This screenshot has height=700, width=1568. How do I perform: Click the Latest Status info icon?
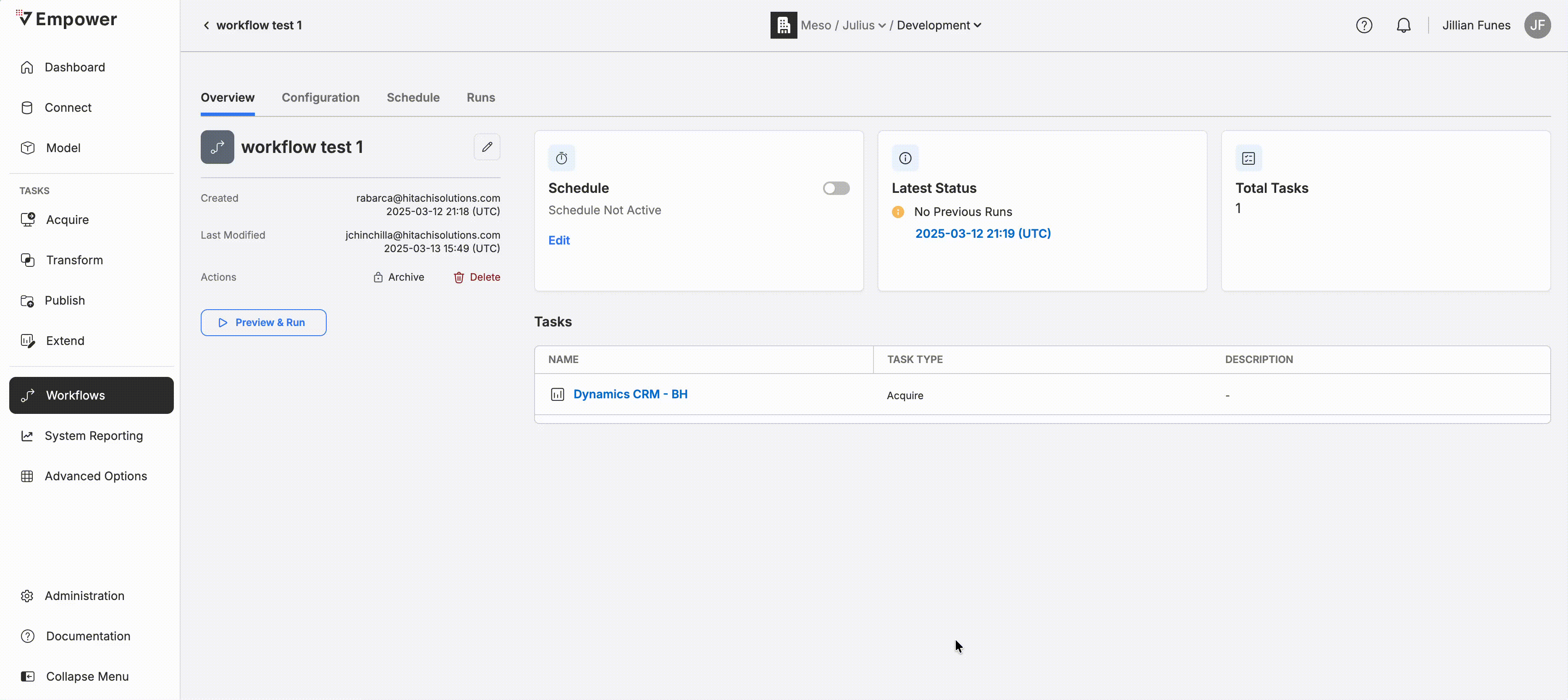point(905,158)
